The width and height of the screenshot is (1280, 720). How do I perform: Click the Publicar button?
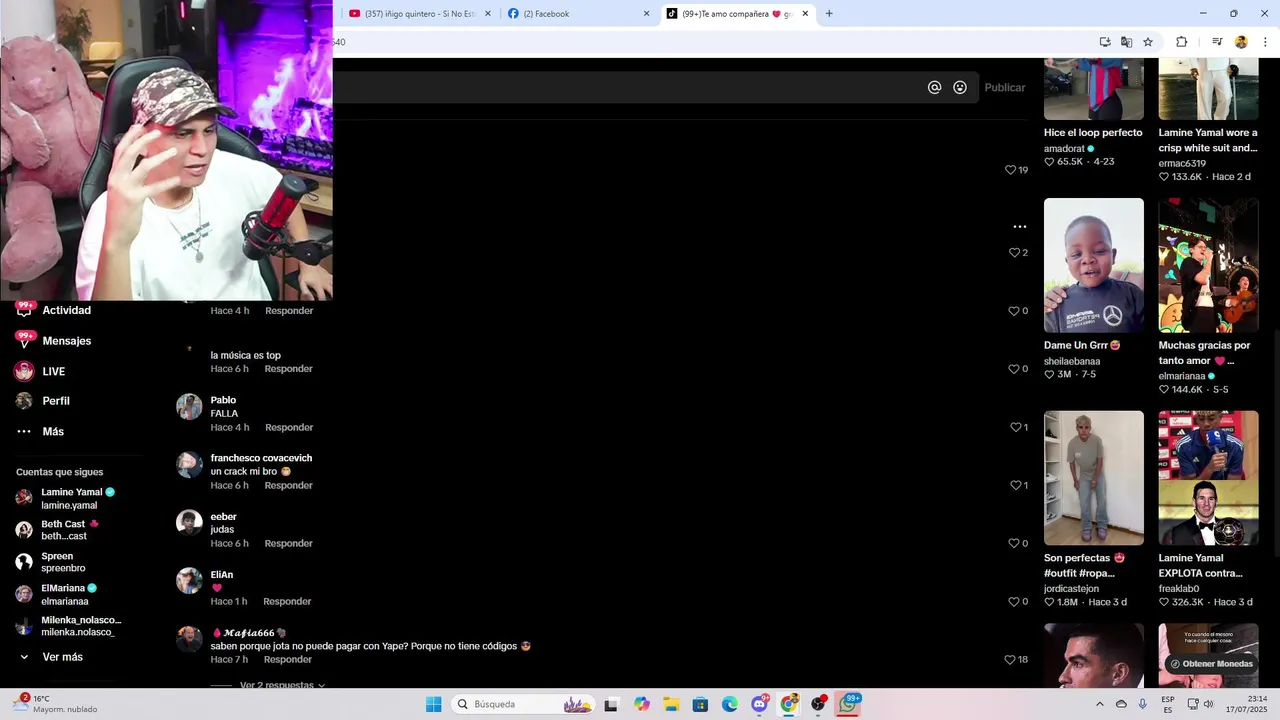[x=1004, y=87]
